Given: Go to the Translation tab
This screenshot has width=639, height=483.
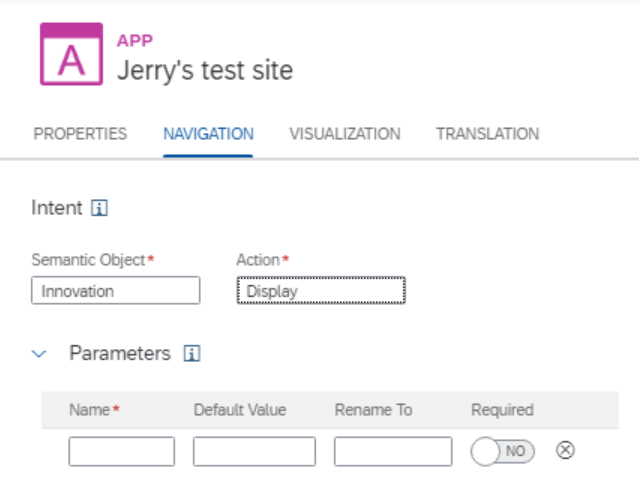Looking at the screenshot, I should [487, 134].
